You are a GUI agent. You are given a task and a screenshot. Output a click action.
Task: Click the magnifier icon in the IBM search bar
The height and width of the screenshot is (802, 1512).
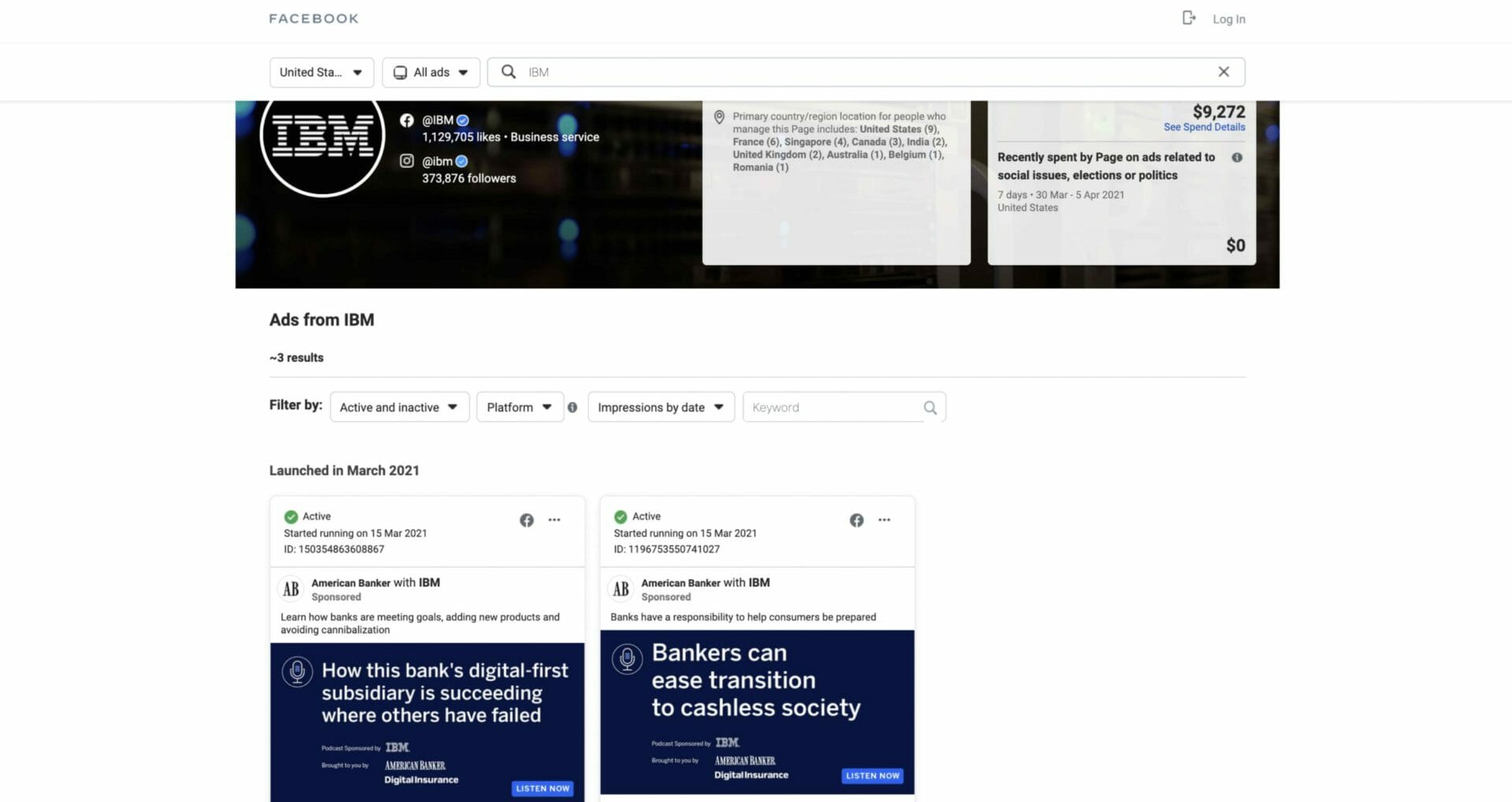tap(509, 72)
